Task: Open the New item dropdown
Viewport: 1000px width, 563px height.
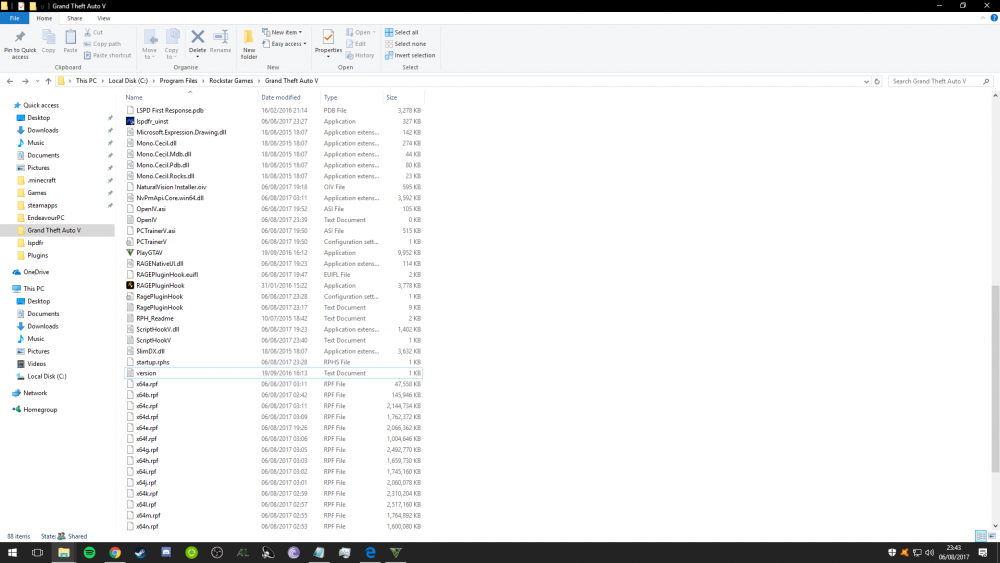Action: tap(283, 32)
